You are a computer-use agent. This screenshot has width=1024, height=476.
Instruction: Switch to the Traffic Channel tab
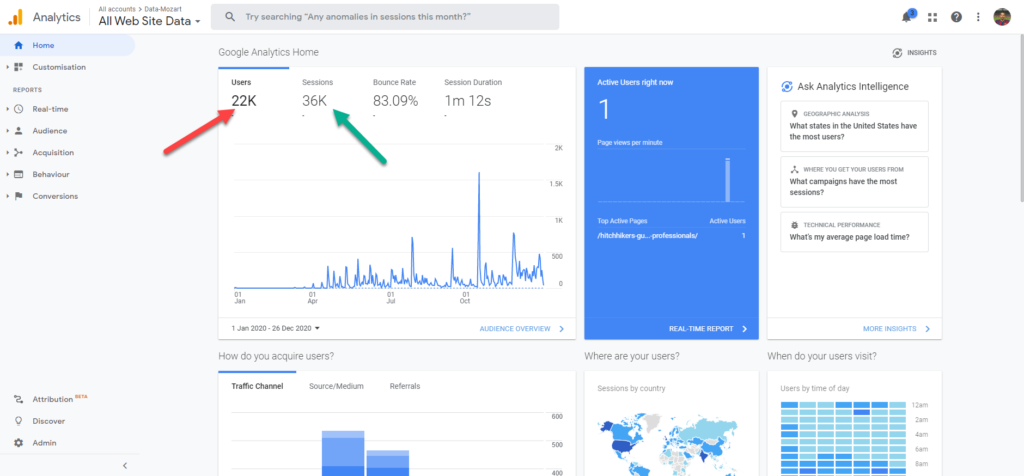click(x=257, y=386)
